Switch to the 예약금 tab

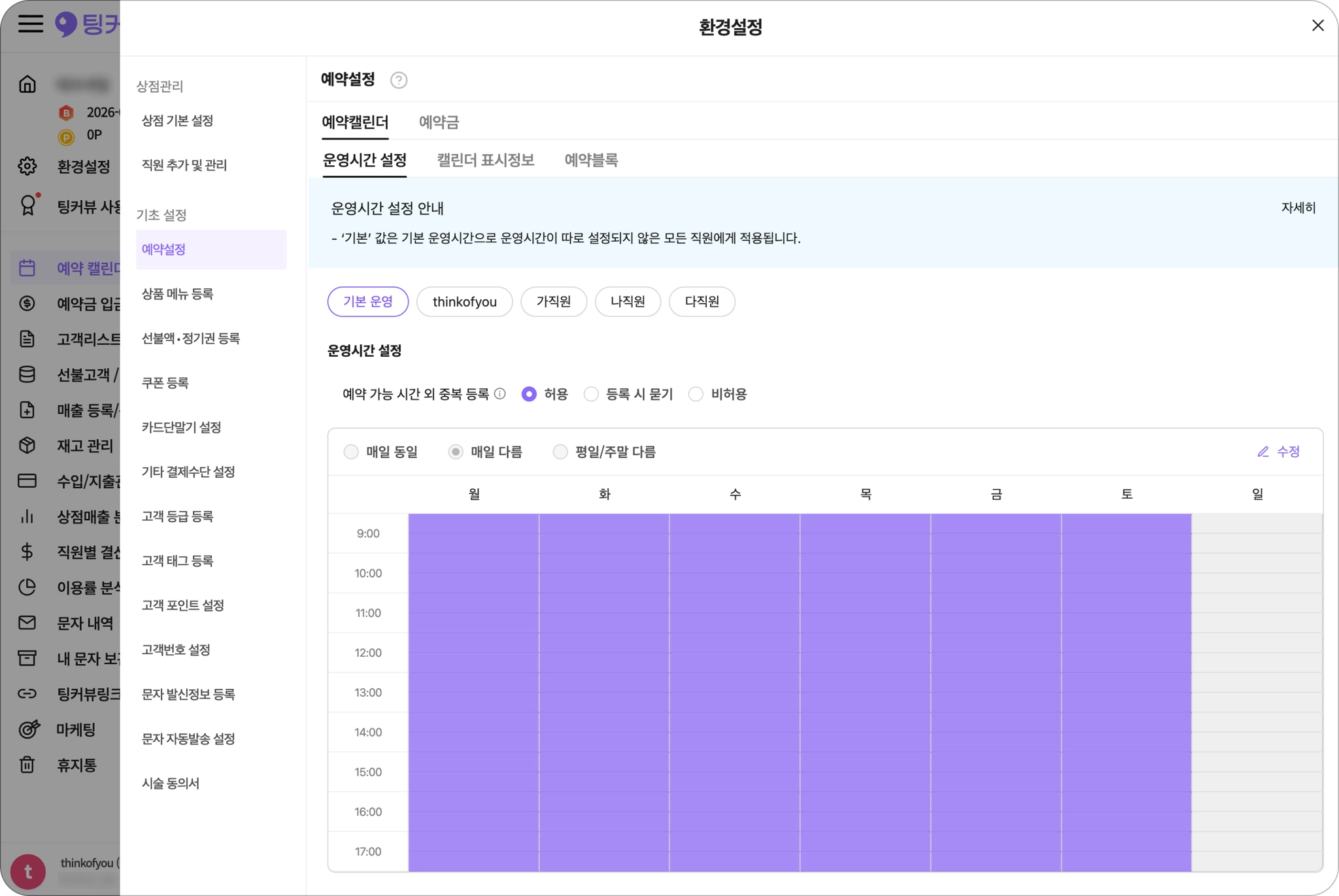coord(439,122)
